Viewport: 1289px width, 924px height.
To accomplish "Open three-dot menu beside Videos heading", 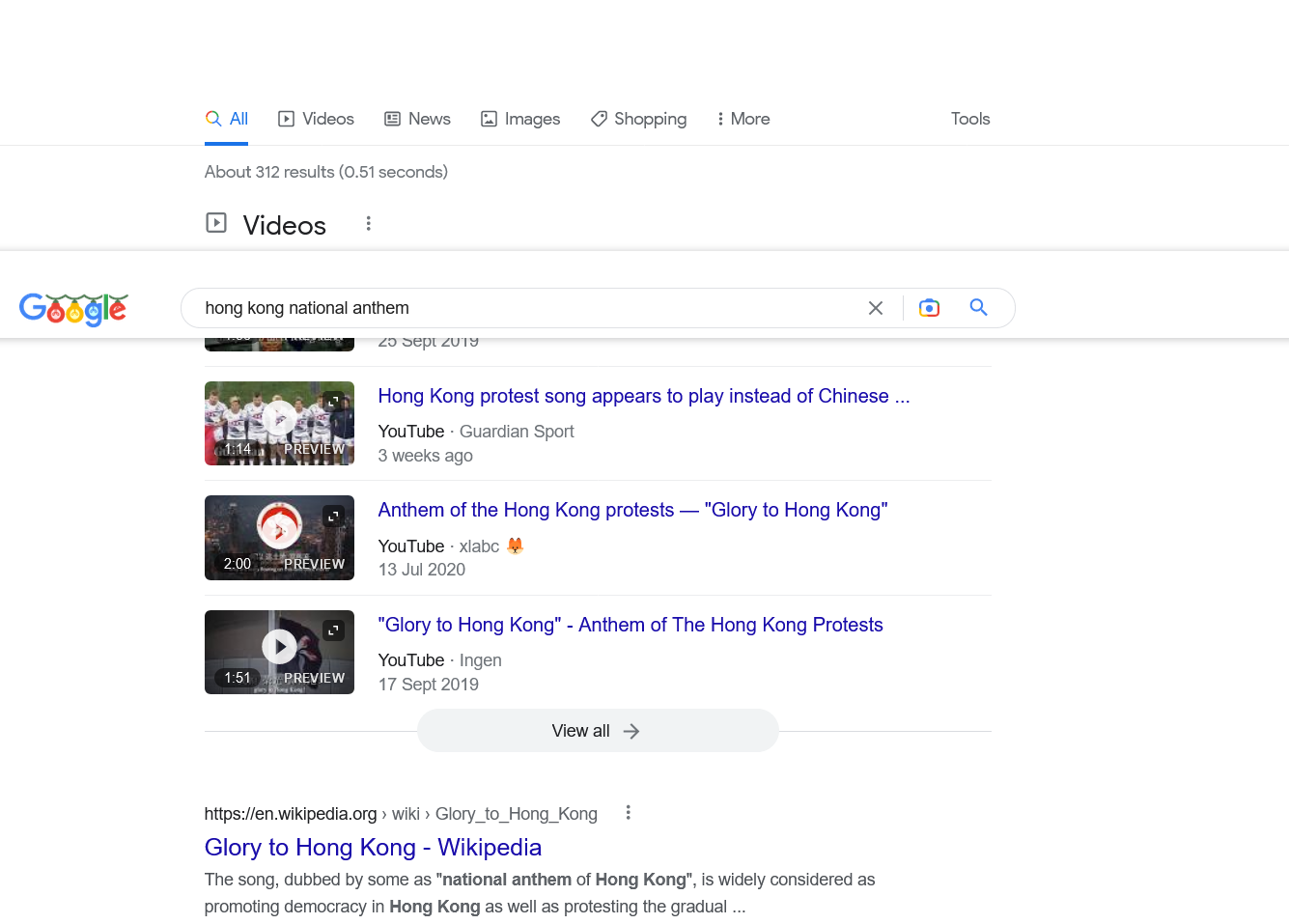I will (x=368, y=223).
